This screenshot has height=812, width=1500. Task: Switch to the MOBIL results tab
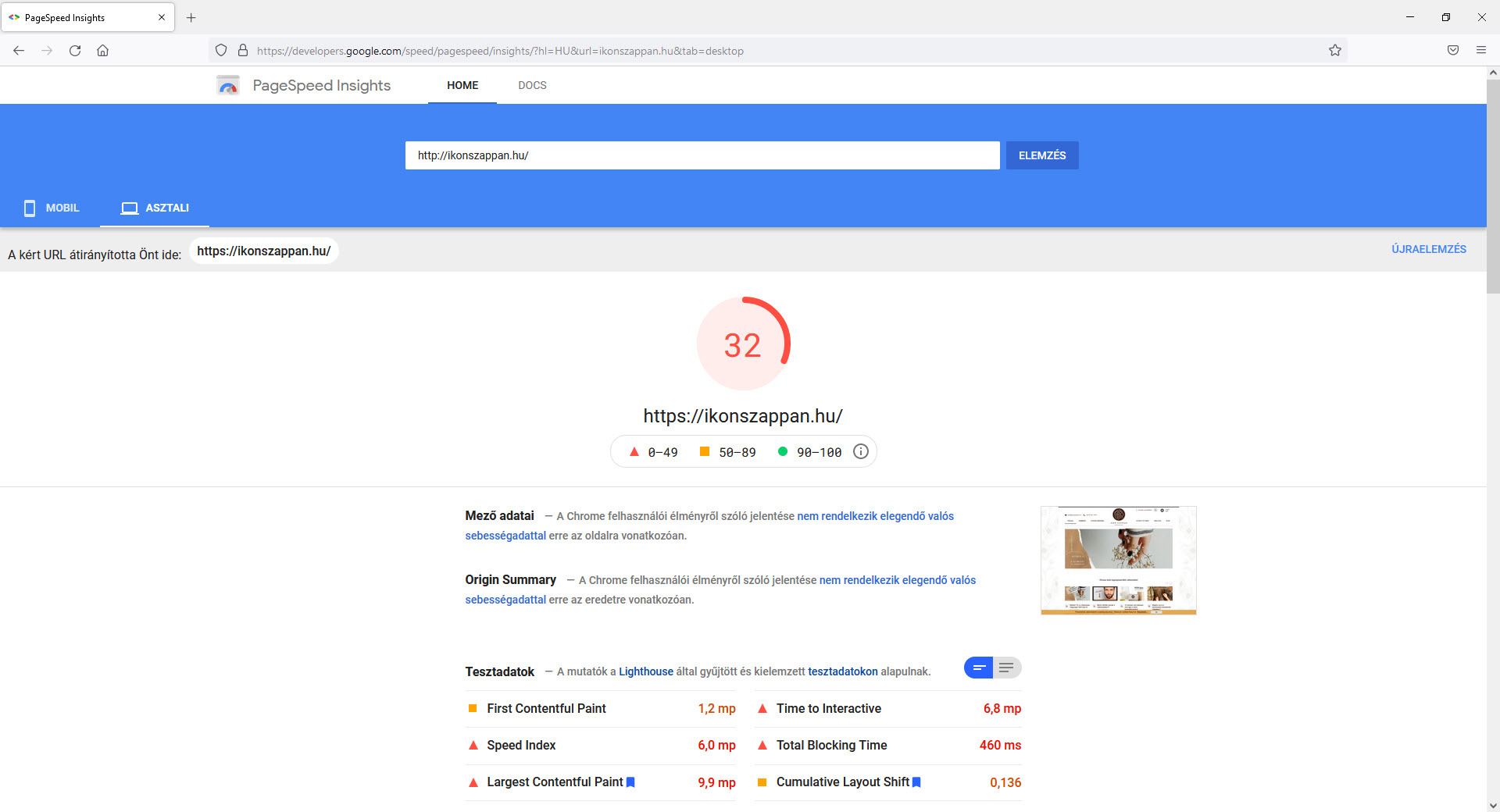pyautogui.click(x=52, y=208)
